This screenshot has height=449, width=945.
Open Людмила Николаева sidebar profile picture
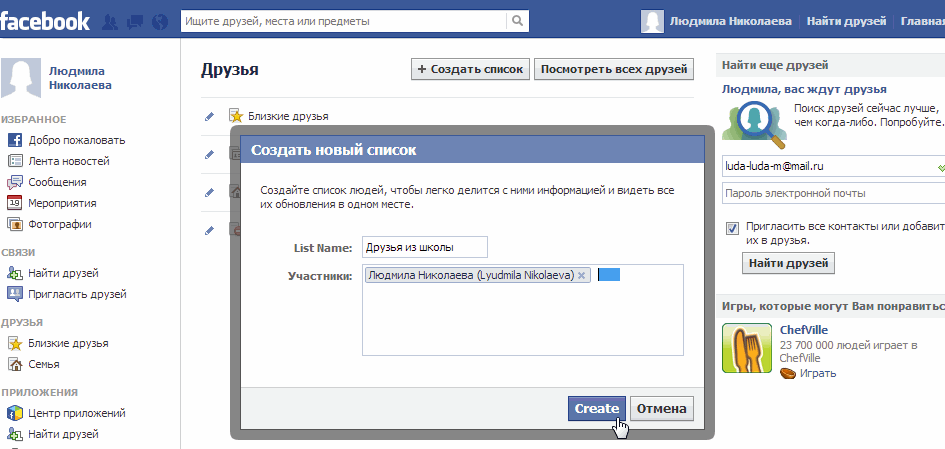click(x=21, y=78)
